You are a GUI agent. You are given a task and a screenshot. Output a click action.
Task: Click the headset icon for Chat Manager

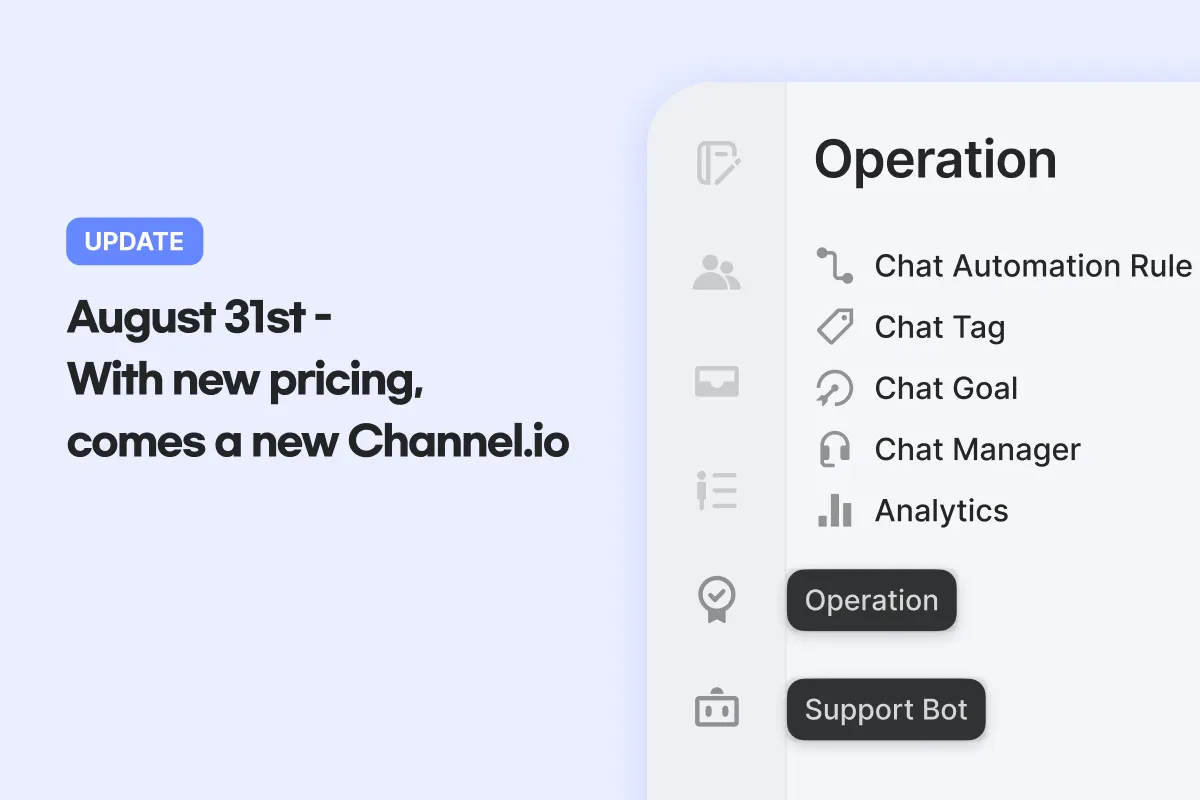834,450
